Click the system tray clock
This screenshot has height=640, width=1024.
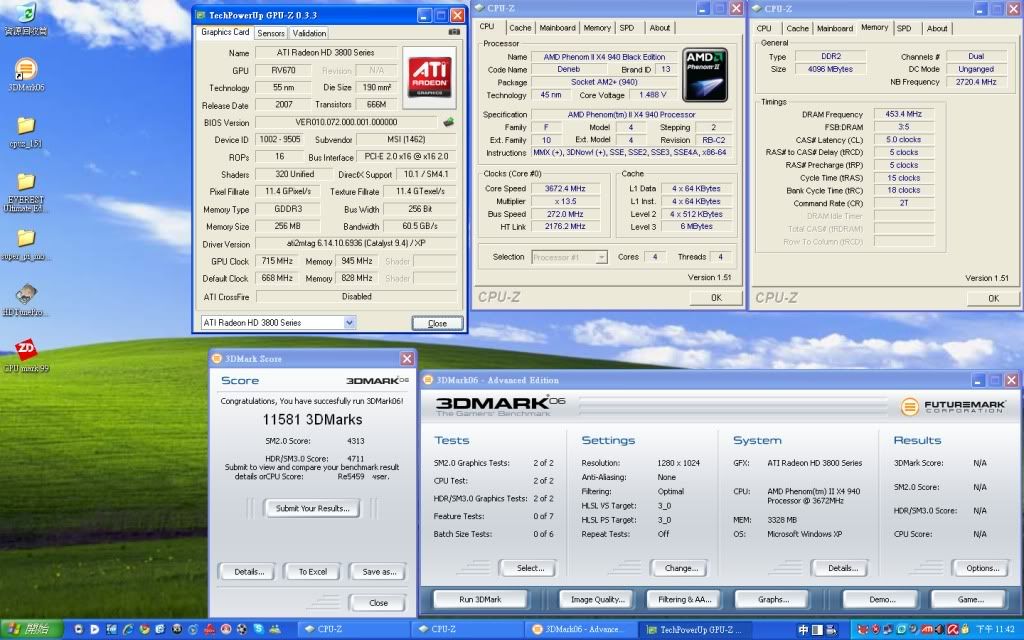995,630
